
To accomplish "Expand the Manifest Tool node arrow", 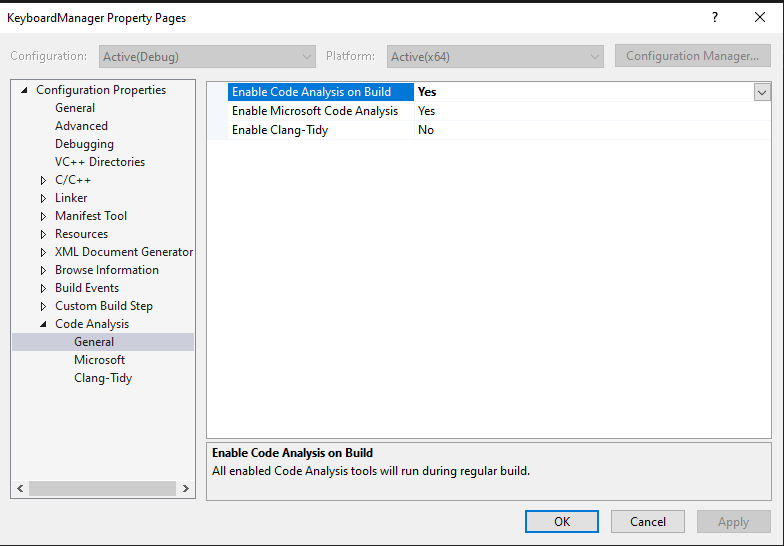I will coord(44,216).
